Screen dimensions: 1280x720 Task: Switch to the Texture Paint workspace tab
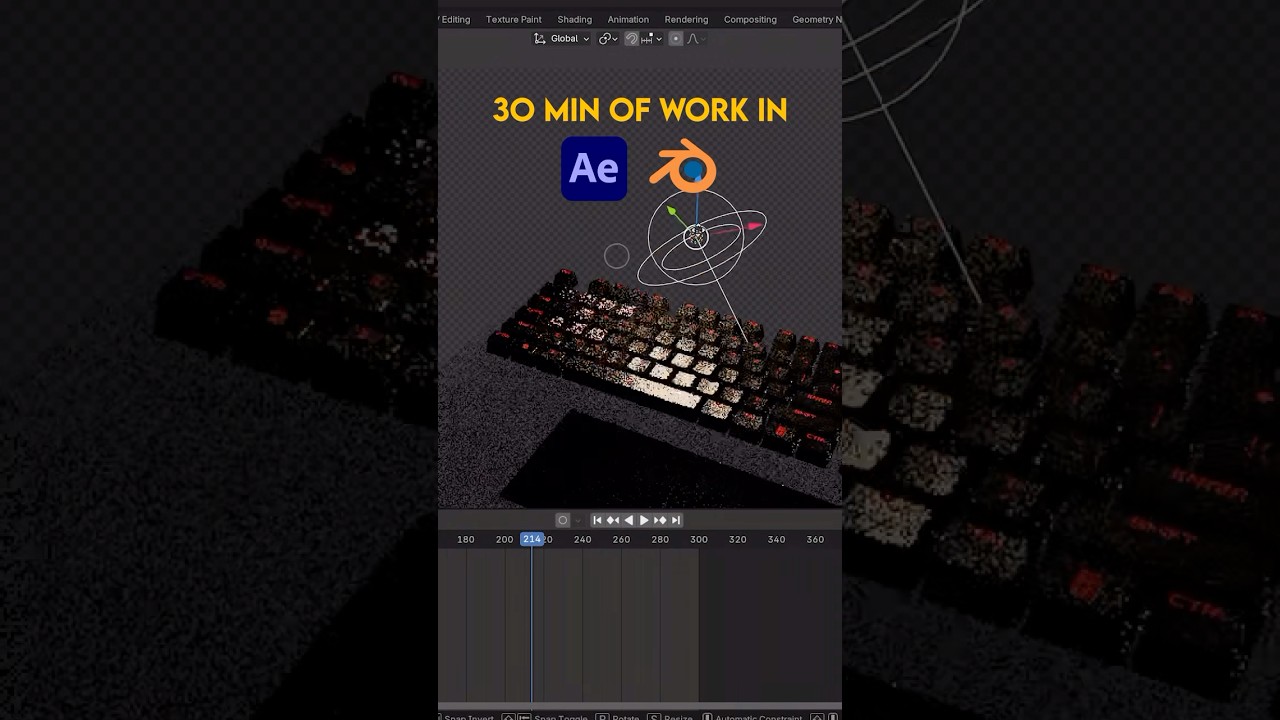(513, 19)
